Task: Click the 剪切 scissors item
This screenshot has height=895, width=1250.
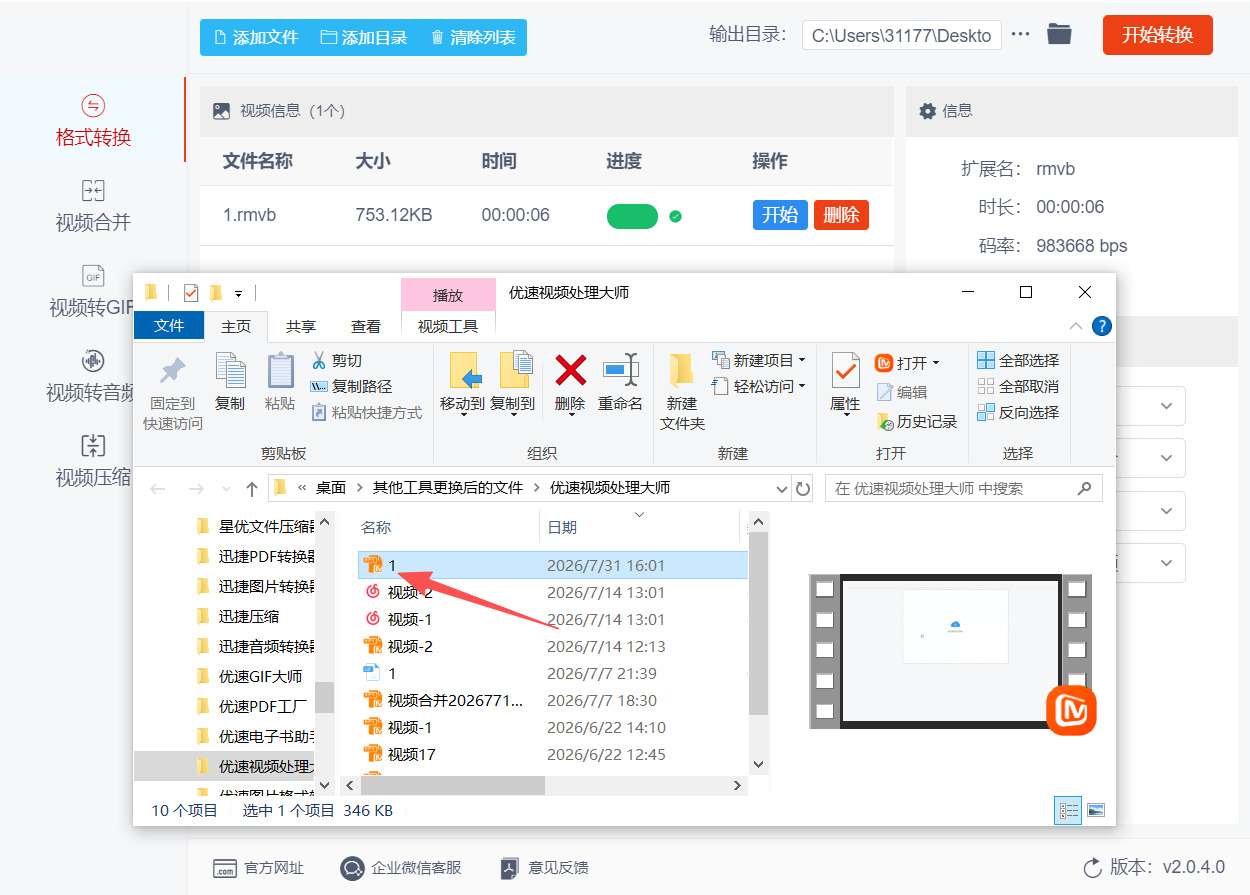Action: point(336,360)
